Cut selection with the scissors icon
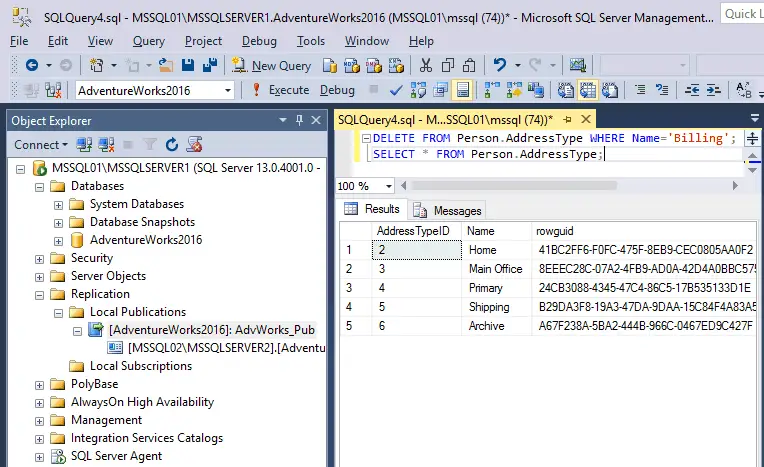The width and height of the screenshot is (764, 467). (426, 65)
